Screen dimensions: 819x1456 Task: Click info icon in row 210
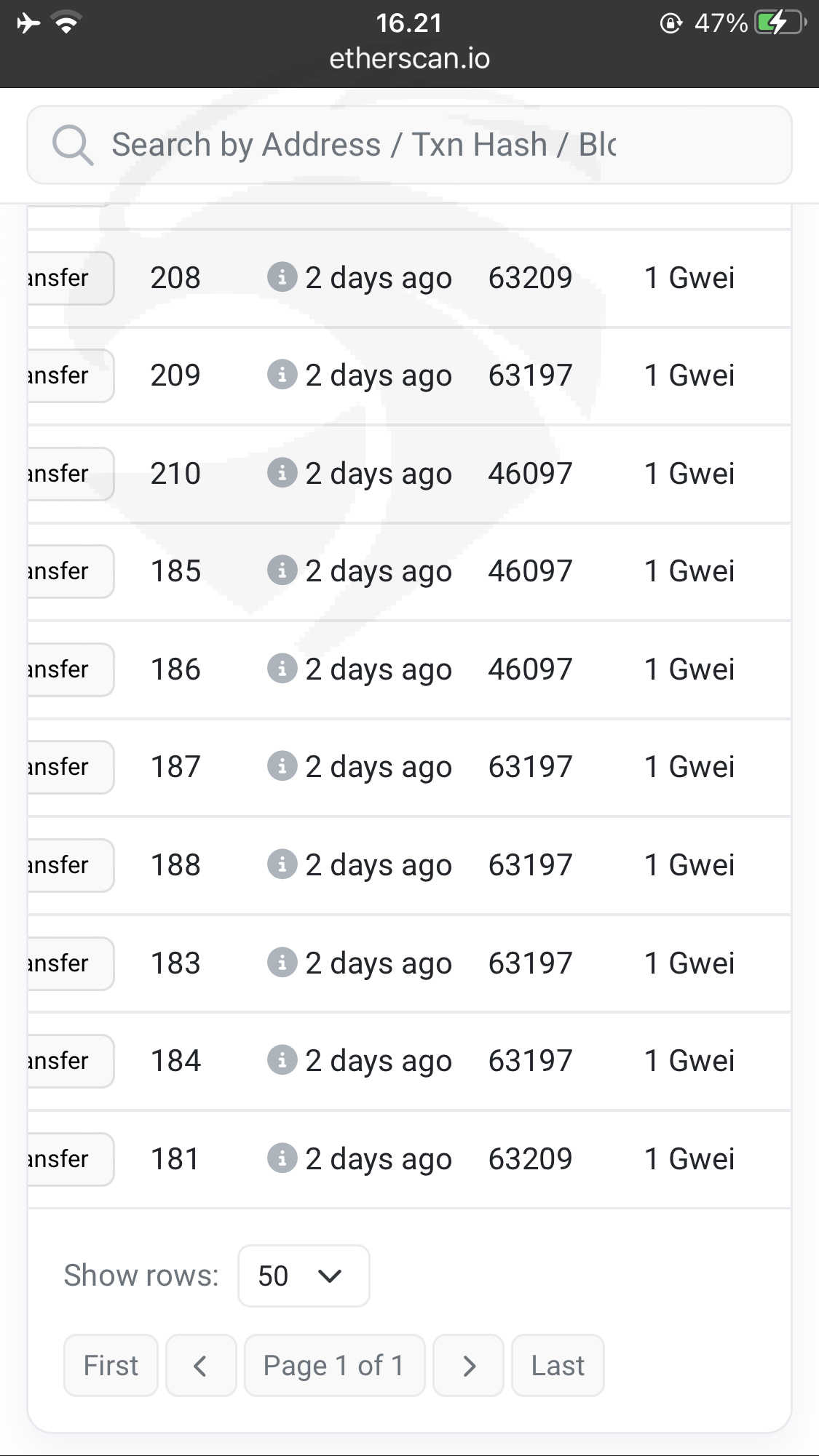click(x=282, y=473)
